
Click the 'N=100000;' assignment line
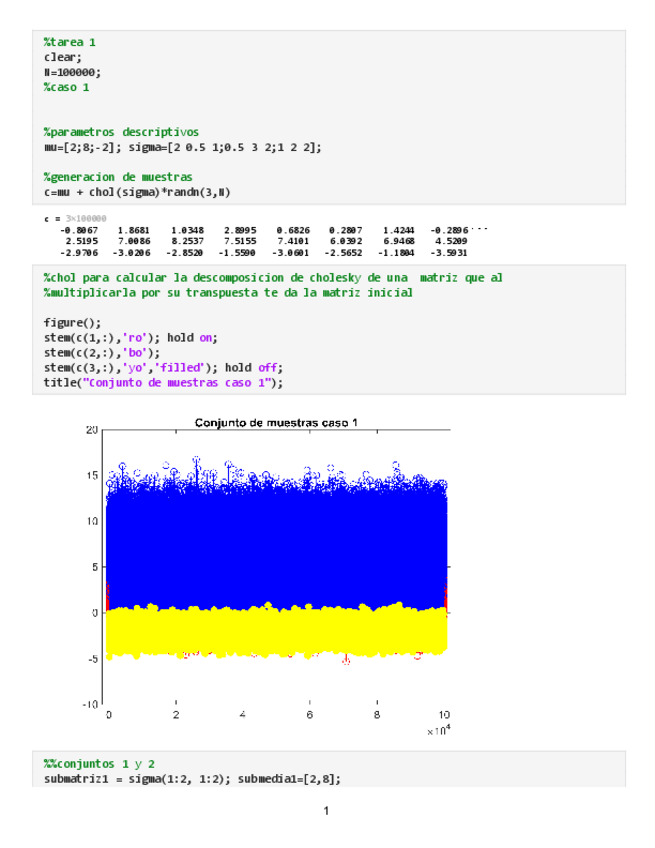tap(72, 72)
